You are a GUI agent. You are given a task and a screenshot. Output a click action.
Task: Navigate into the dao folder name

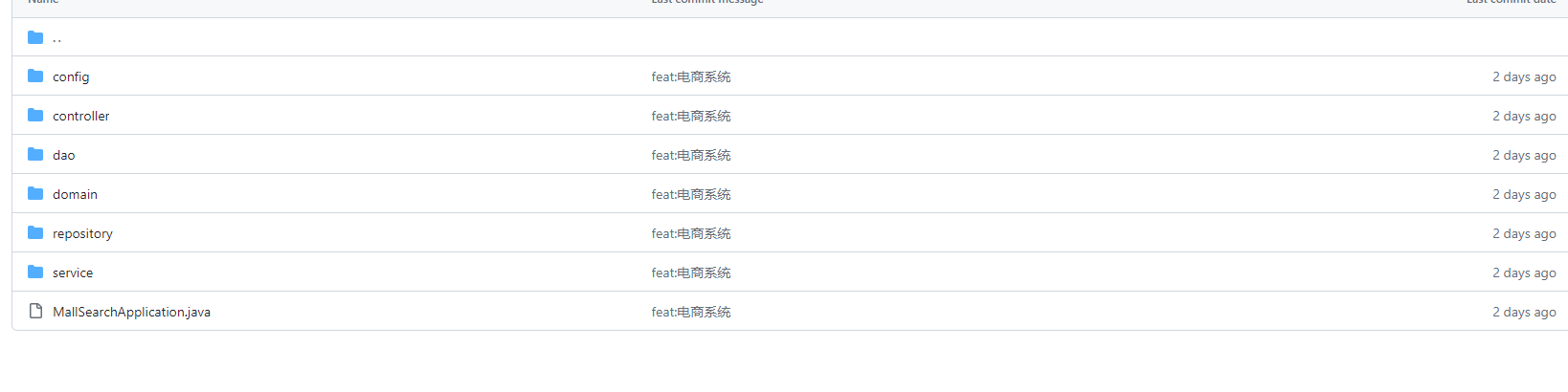[x=64, y=155]
